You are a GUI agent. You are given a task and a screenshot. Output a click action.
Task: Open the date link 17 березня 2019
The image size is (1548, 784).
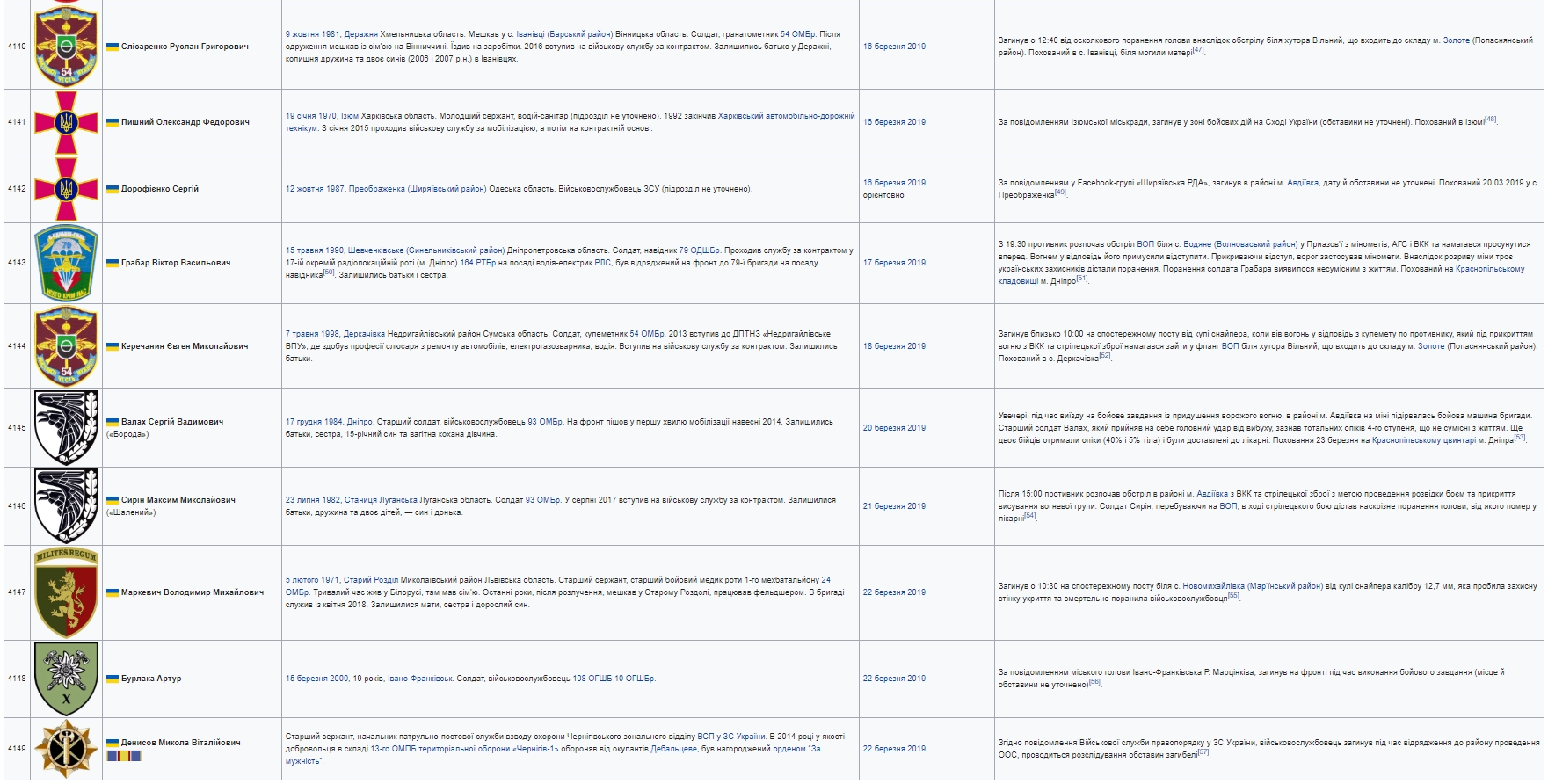tap(893, 263)
